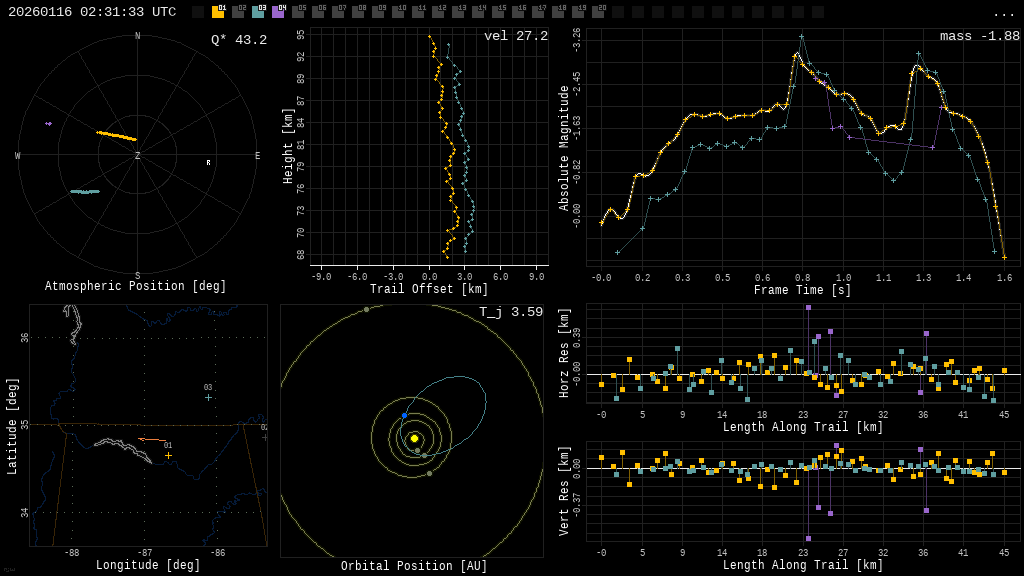
Task: Click the vel 27.2 velocity label
Action: coord(515,36)
